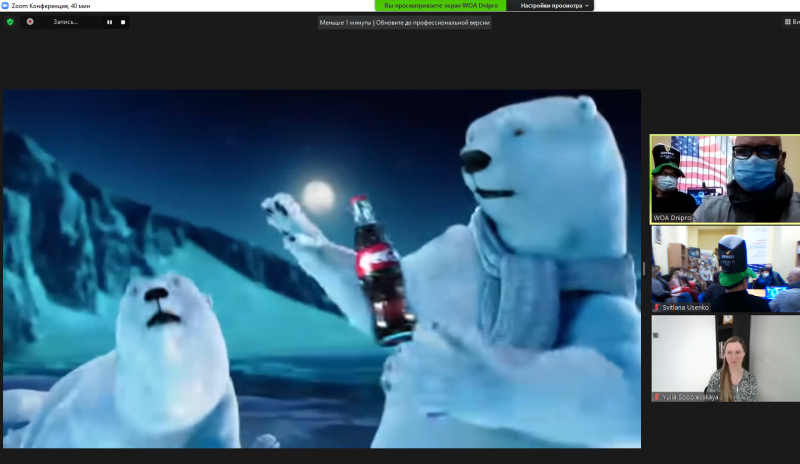Open the view layout button at top right
This screenshot has width=800, height=464.
pos(792,21)
